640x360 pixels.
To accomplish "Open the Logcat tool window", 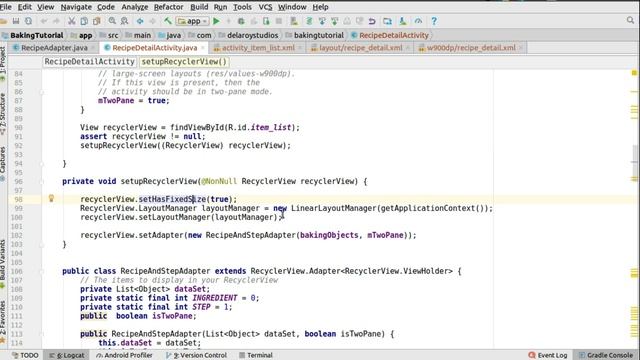I will click(67, 355).
